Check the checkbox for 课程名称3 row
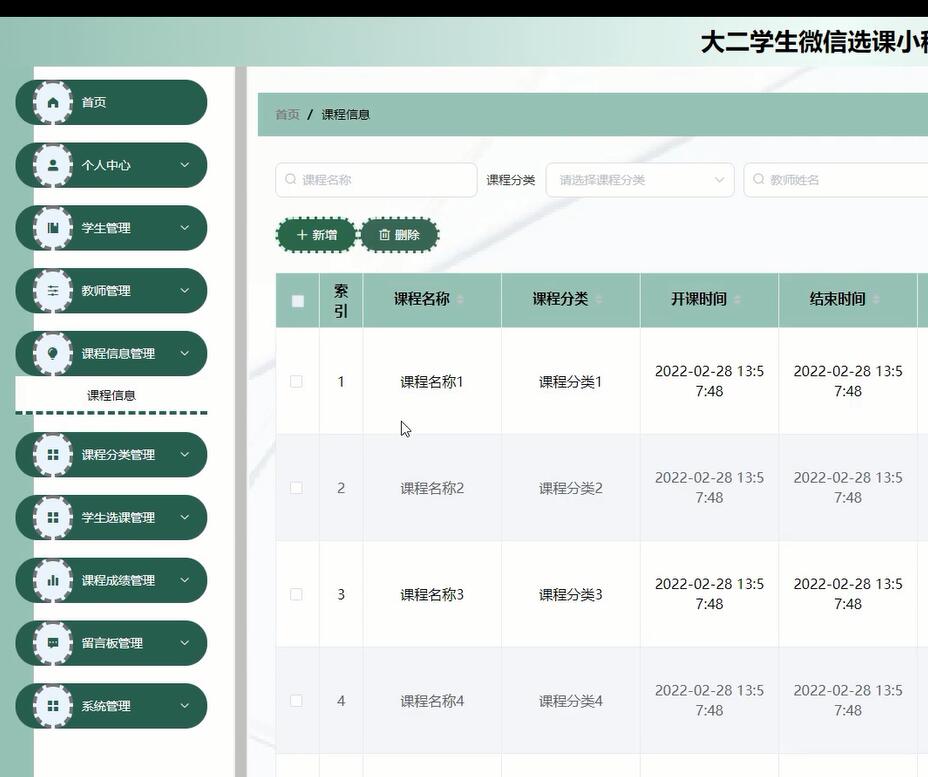The image size is (928, 777). (x=296, y=594)
